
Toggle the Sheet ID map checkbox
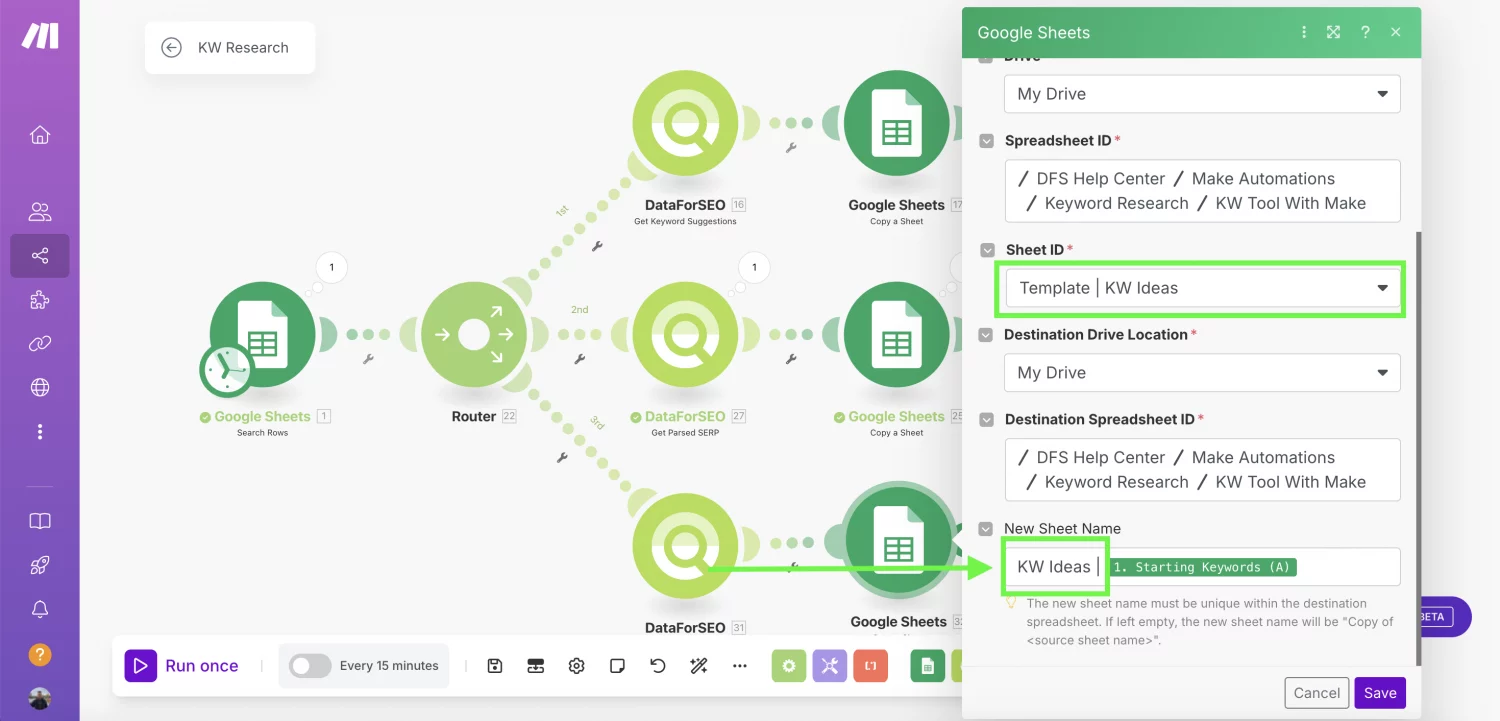coord(987,250)
